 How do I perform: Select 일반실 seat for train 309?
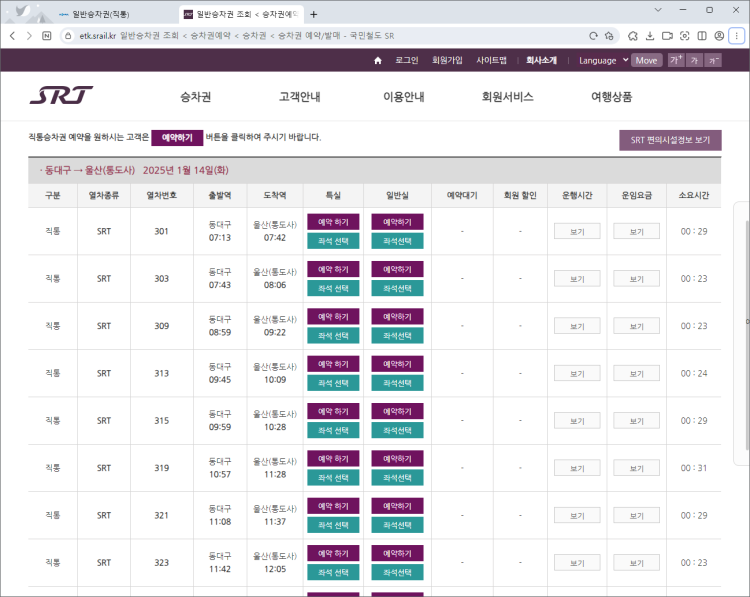[x=397, y=336]
